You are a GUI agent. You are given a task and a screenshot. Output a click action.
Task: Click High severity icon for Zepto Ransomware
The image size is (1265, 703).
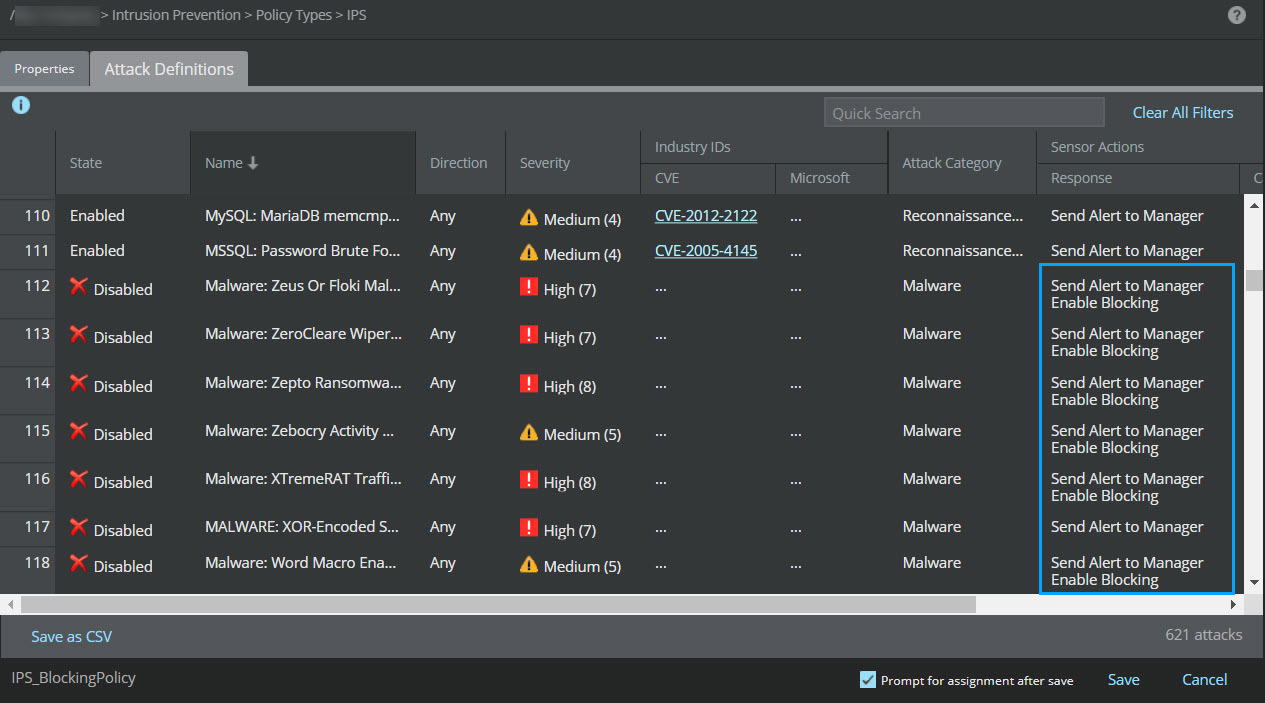click(x=529, y=385)
